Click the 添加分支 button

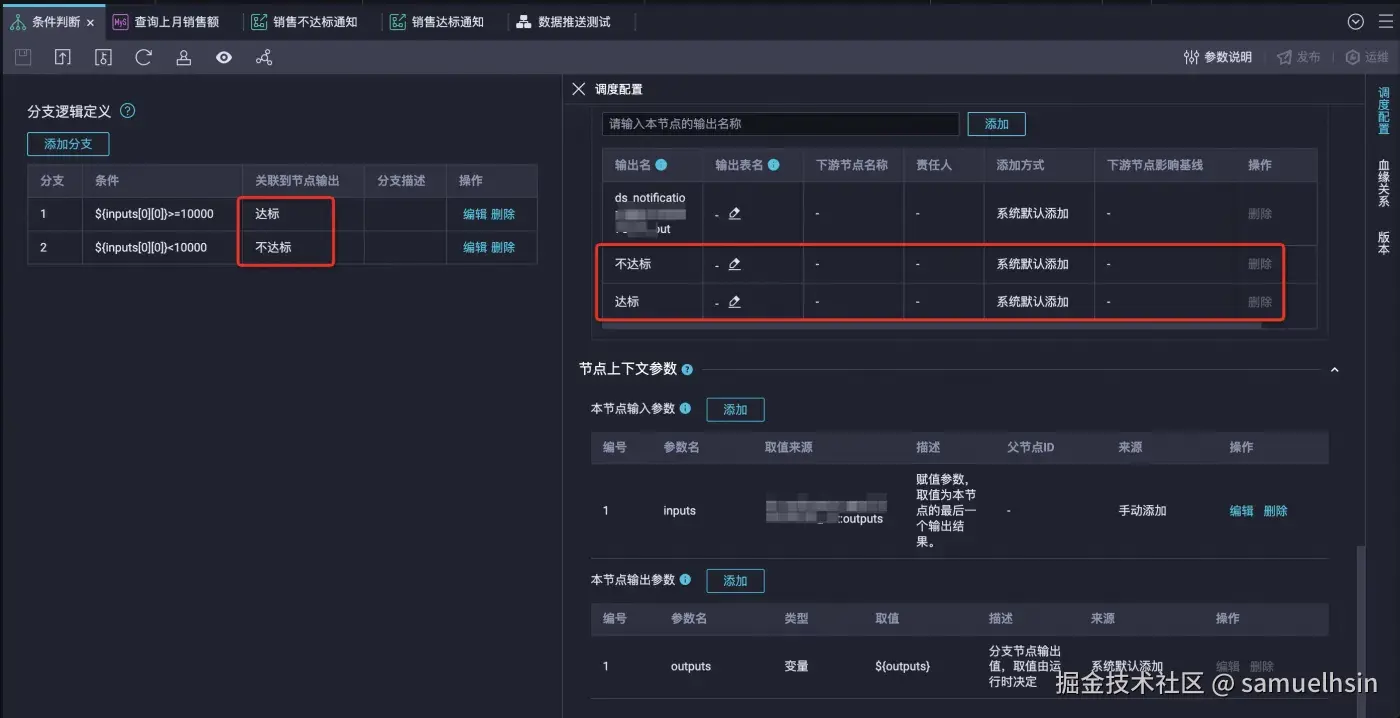click(x=68, y=144)
